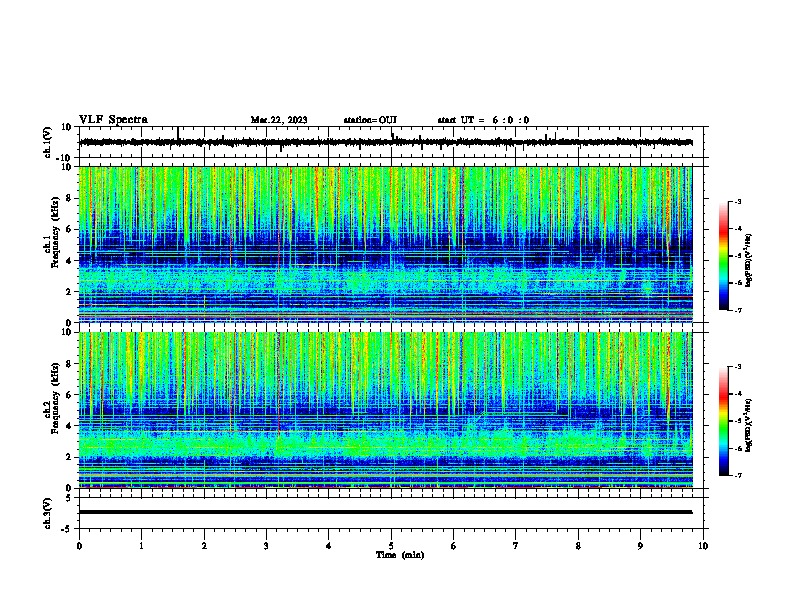Click the "6" kHz tick of ch.2 spectrogram
Viewport: 792px width, 612px height.
(70, 395)
